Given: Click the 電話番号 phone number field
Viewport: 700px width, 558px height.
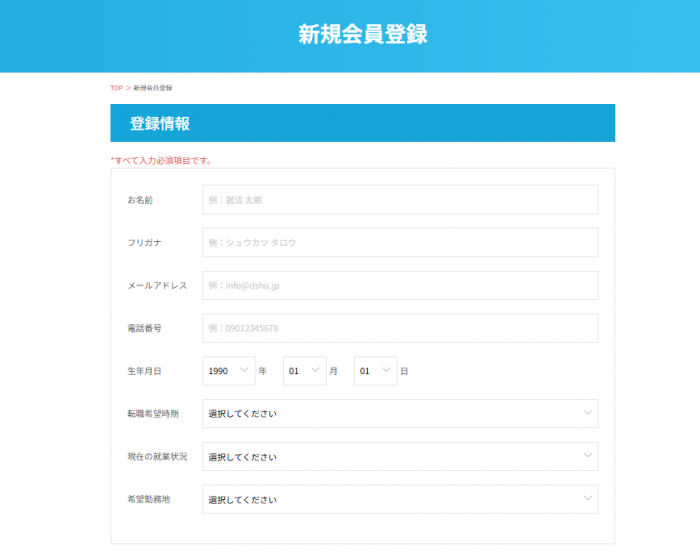Looking at the screenshot, I should pyautogui.click(x=400, y=328).
